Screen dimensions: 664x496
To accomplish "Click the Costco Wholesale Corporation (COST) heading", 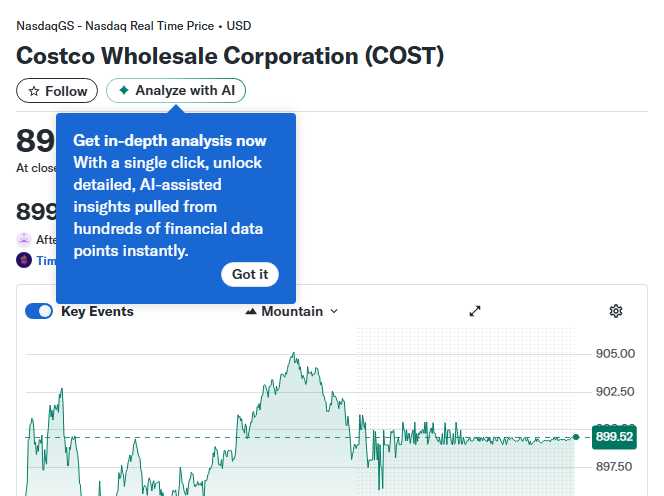I will pyautogui.click(x=230, y=56).
